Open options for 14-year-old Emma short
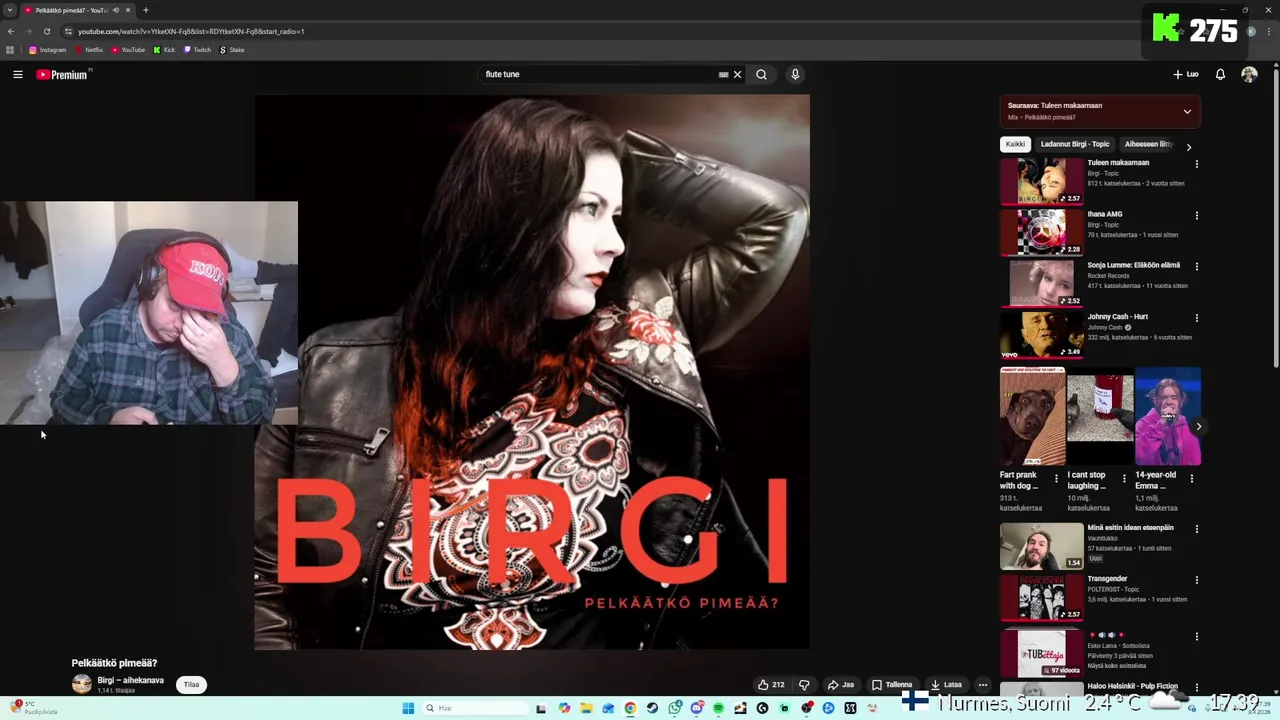This screenshot has width=1280, height=720. coord(1191,479)
